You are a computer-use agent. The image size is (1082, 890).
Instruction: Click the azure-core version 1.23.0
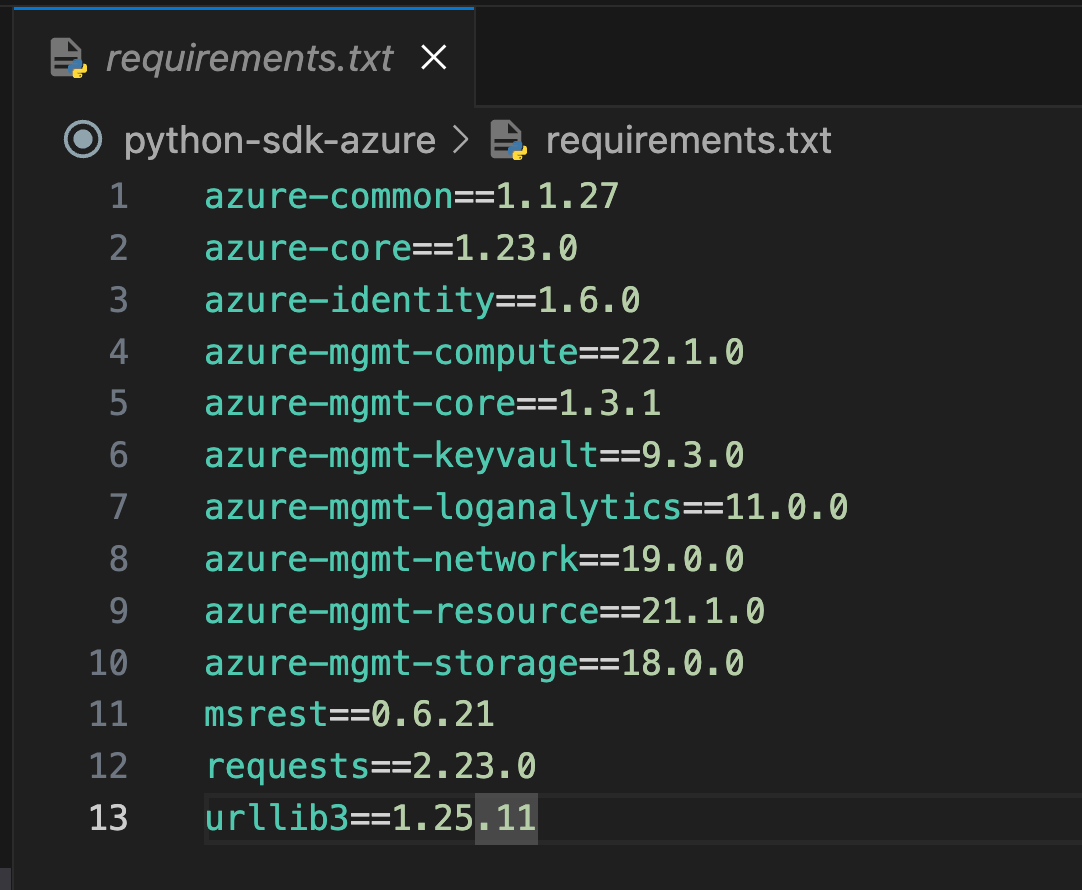(516, 248)
